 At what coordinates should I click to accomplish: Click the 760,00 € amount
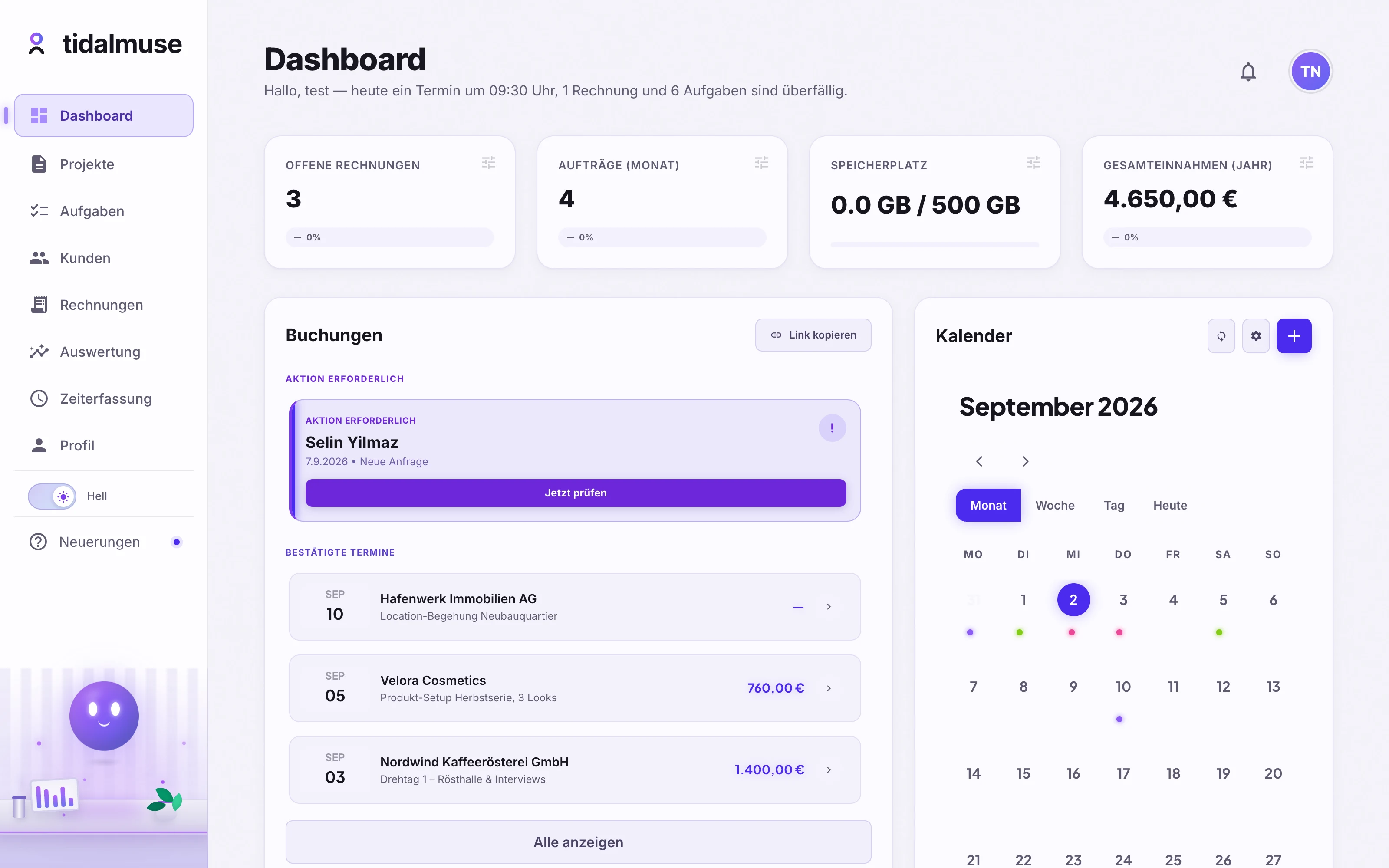[775, 688]
